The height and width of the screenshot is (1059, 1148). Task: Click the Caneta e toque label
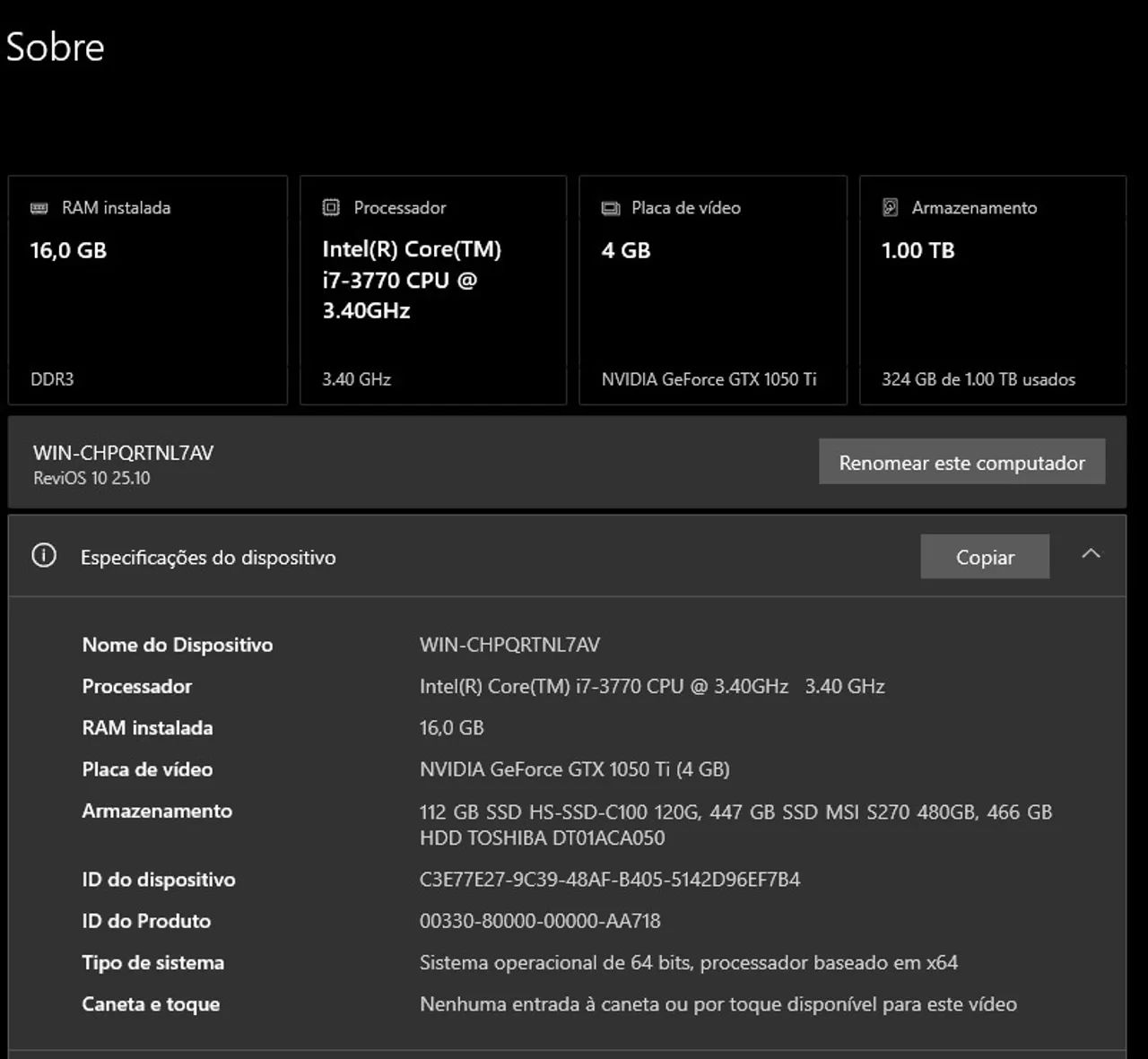151,1004
